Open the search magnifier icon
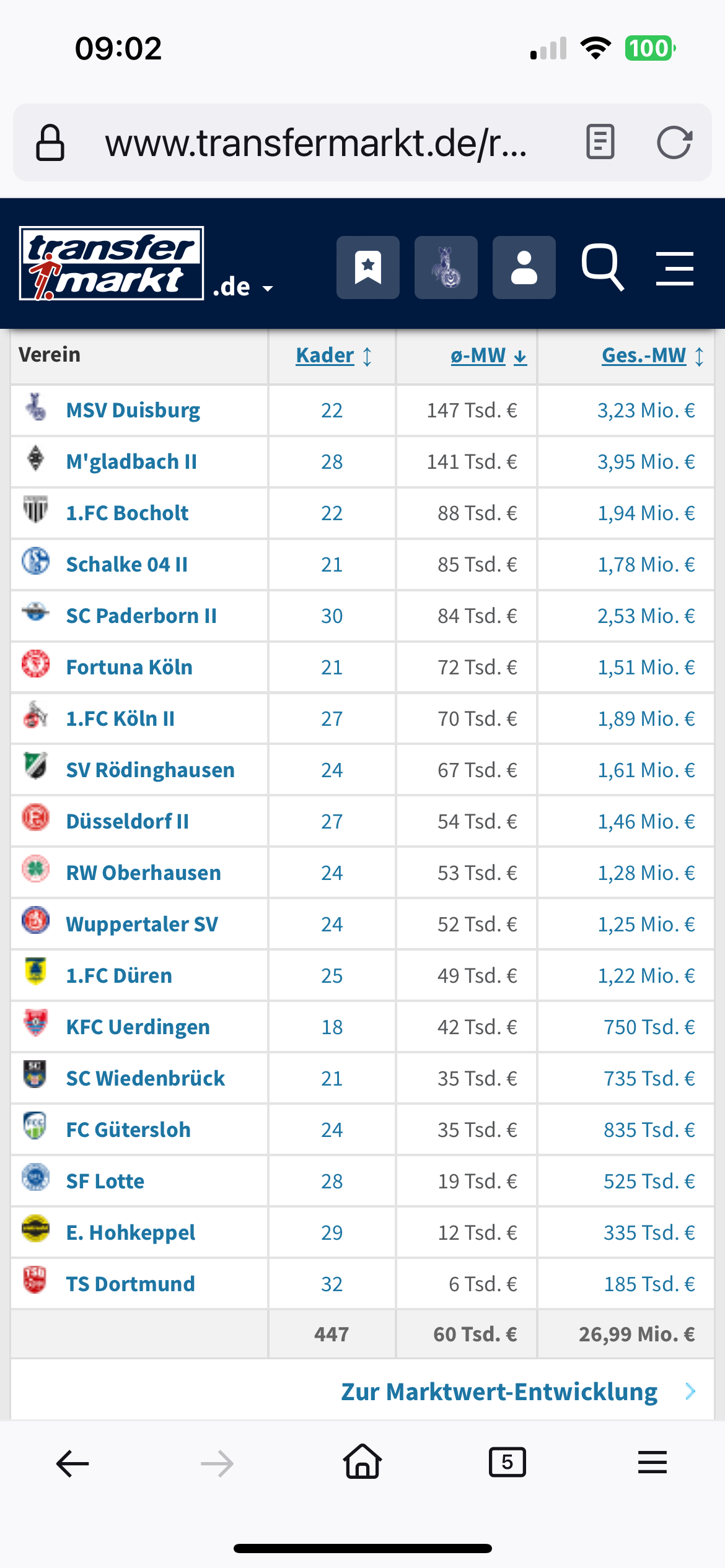 (x=602, y=268)
